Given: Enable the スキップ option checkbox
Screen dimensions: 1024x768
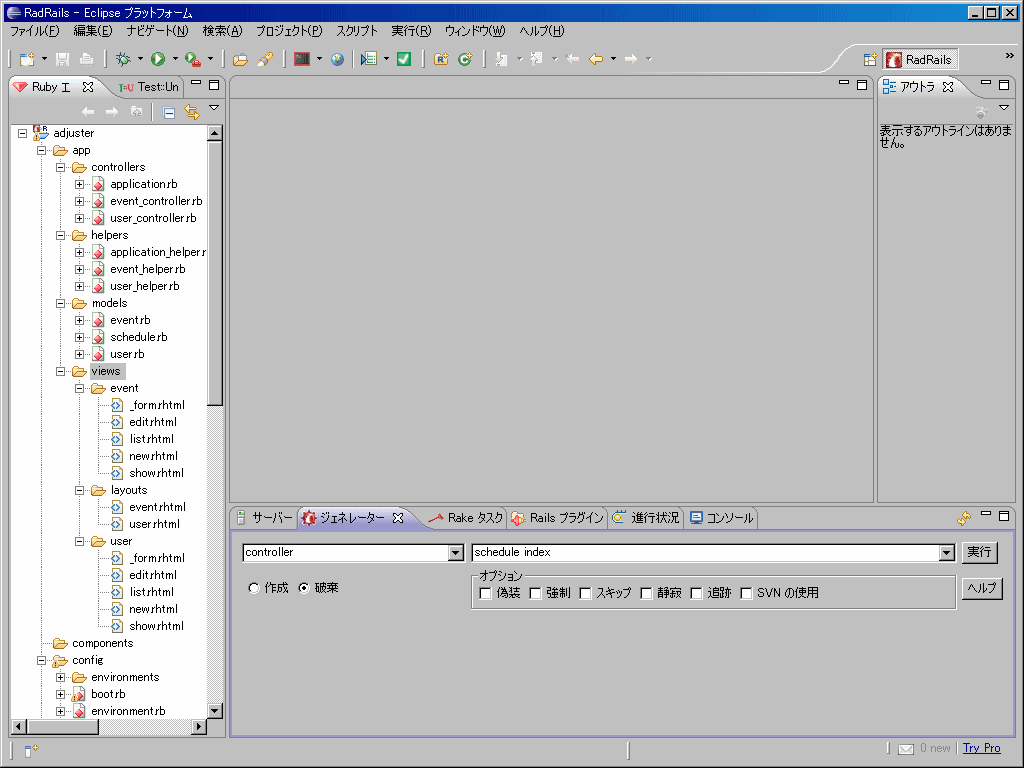Looking at the screenshot, I should (x=584, y=593).
